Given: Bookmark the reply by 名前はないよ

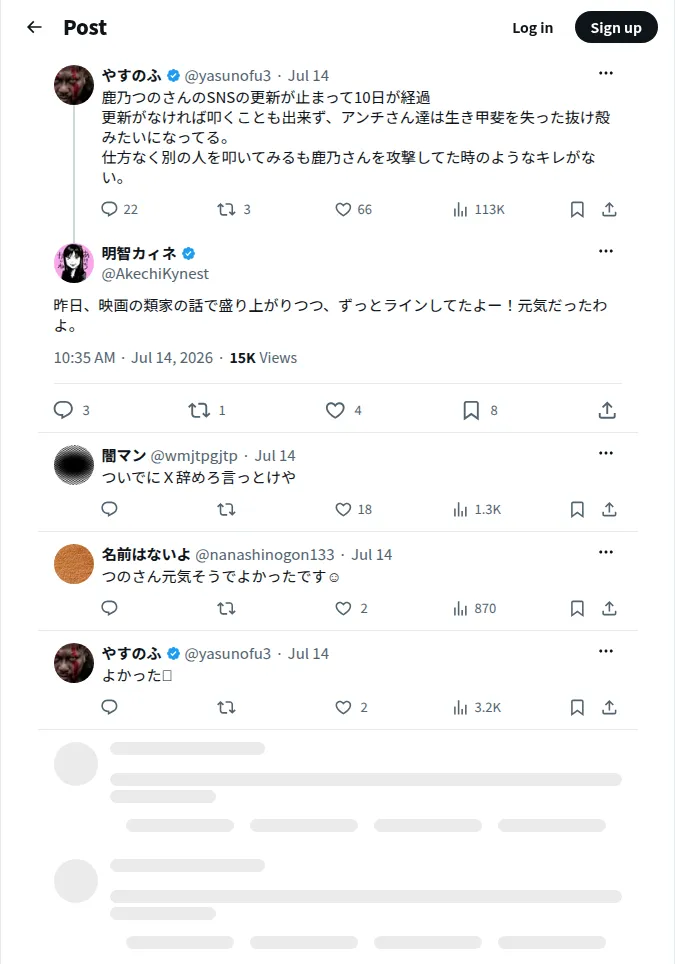Looking at the screenshot, I should click(577, 608).
